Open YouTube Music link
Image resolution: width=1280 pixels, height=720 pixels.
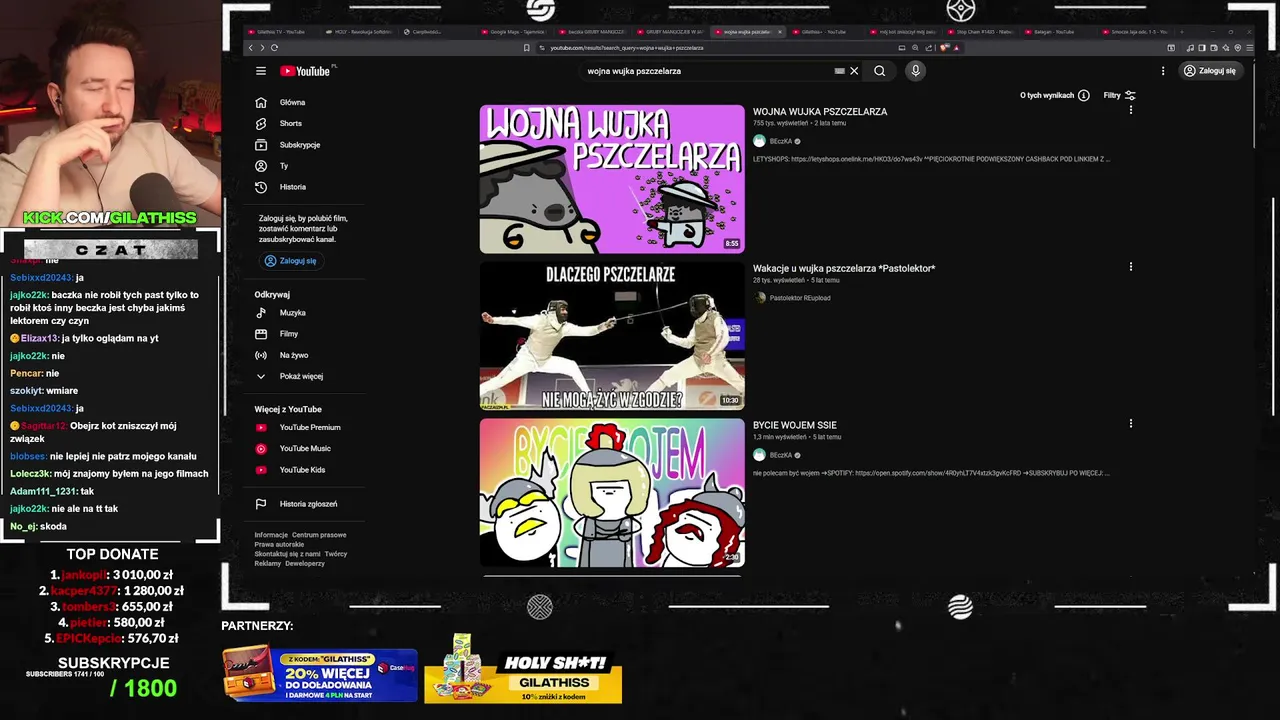(304, 448)
